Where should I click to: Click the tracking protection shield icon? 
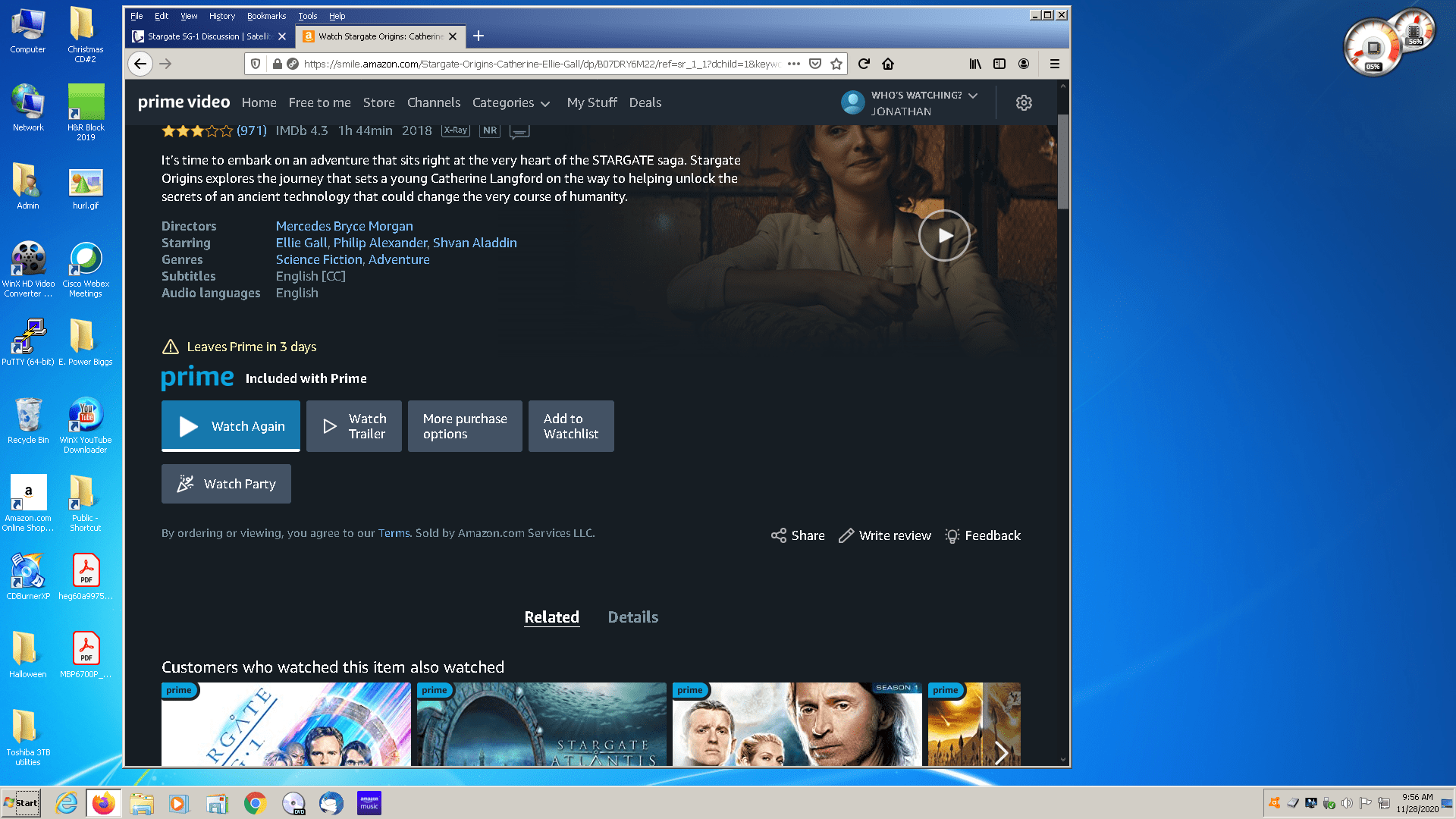tap(256, 64)
